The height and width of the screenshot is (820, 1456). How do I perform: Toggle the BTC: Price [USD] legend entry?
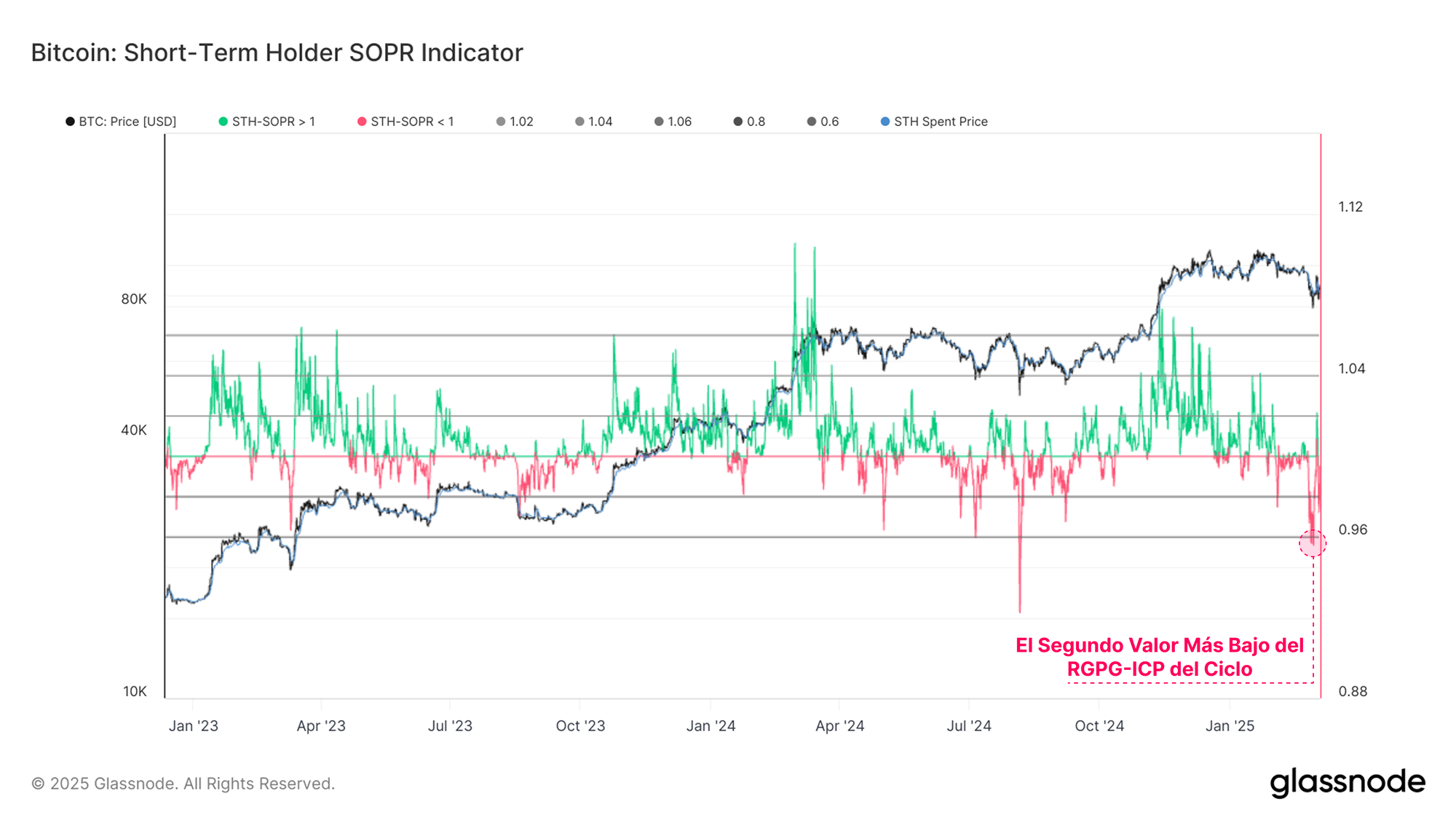click(x=127, y=122)
